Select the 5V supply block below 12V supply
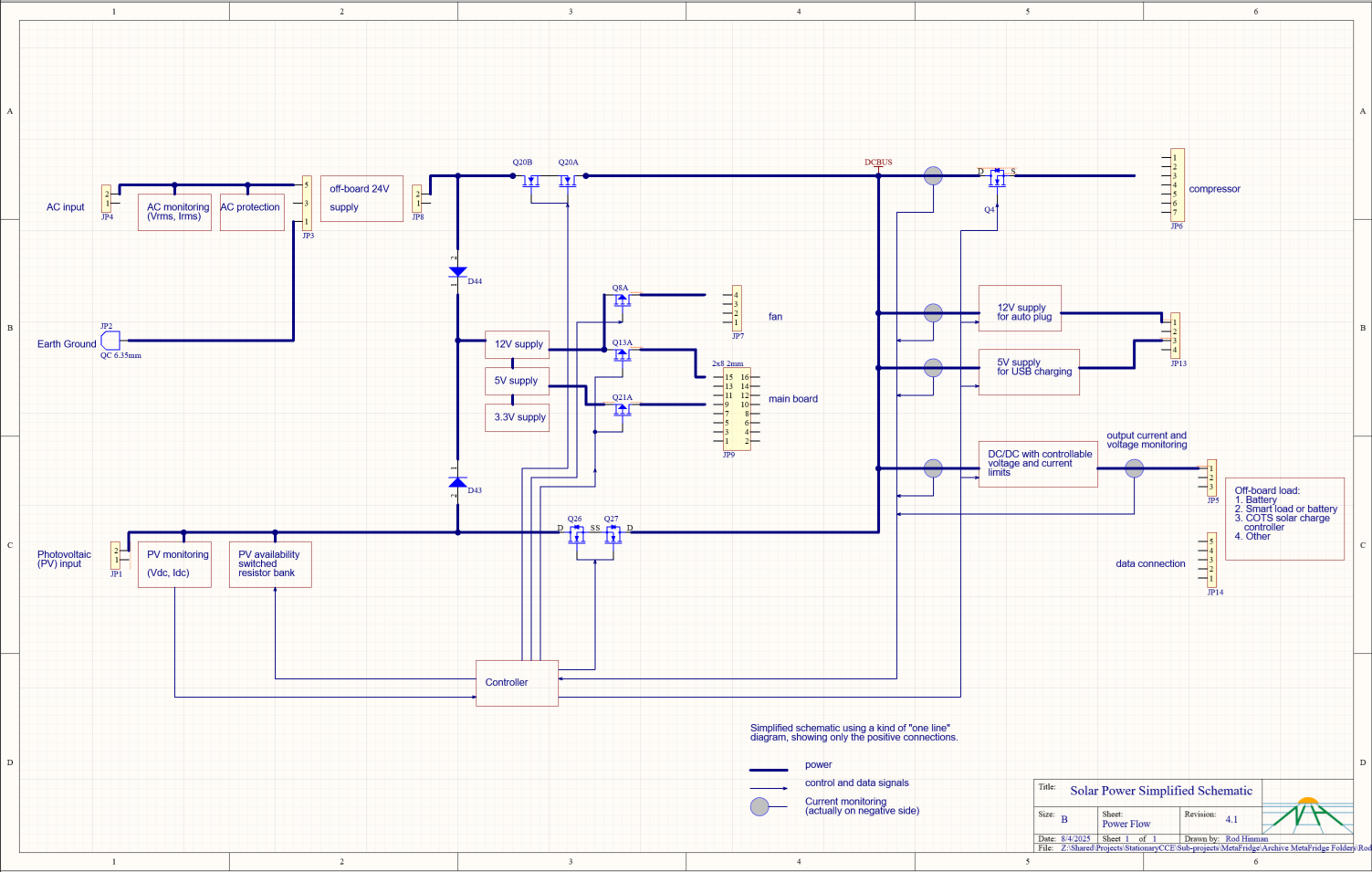The width and height of the screenshot is (1372, 872). coord(517,382)
